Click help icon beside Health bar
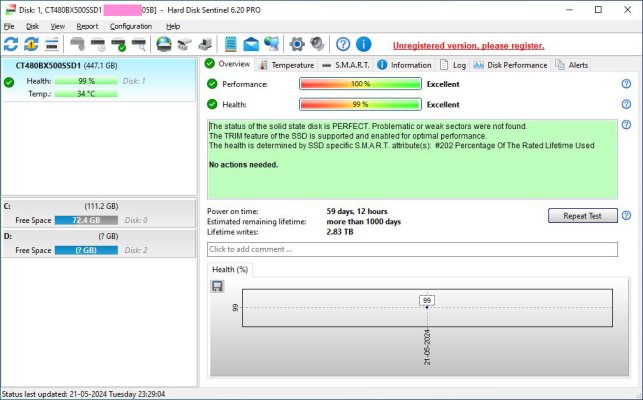This screenshot has height=400, width=643. tap(626, 104)
